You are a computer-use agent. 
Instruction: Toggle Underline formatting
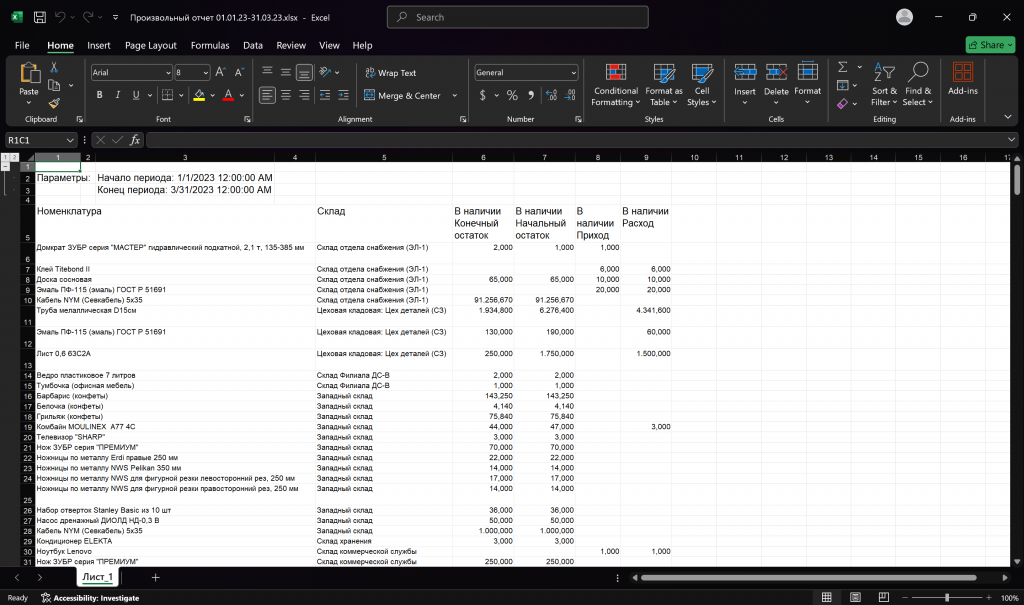tap(136, 95)
